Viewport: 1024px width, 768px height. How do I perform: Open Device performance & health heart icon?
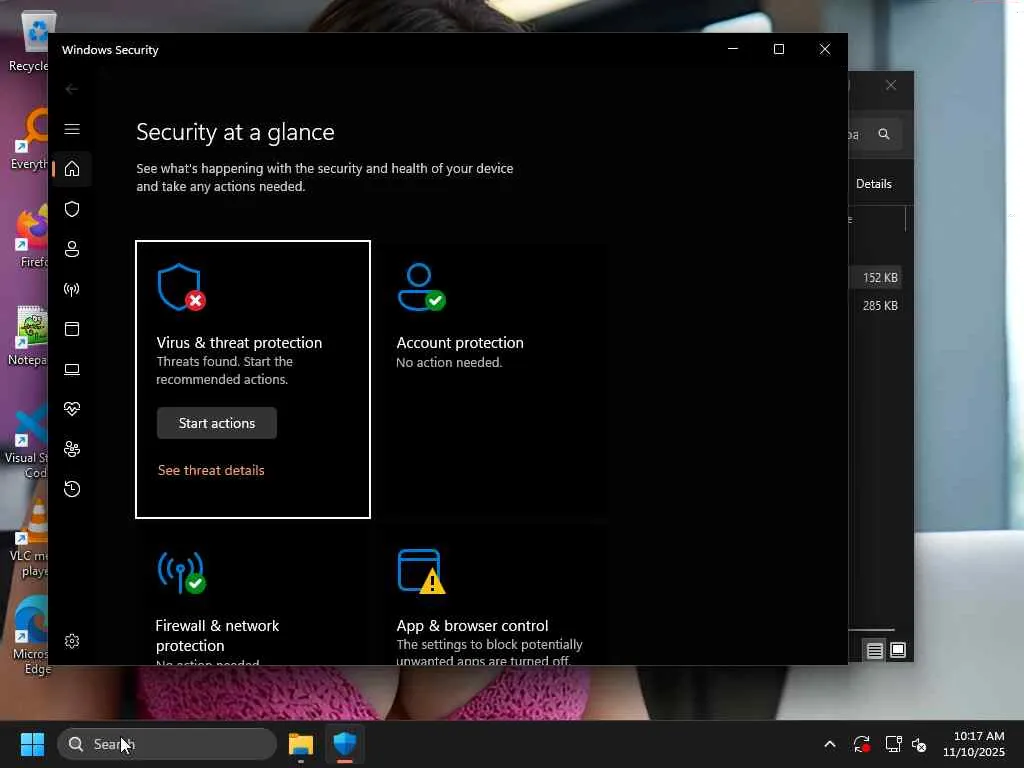click(72, 409)
